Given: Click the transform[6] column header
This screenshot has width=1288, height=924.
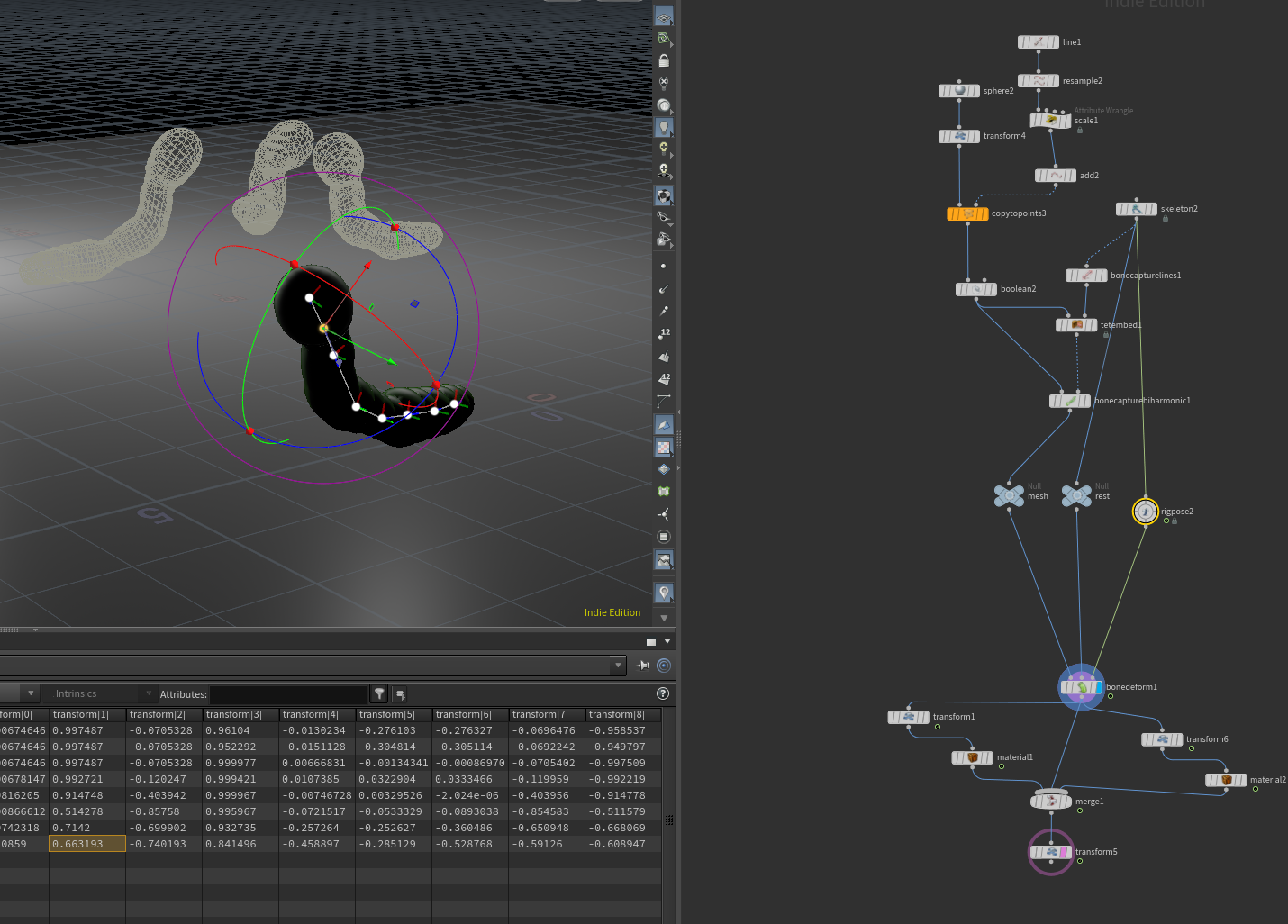Looking at the screenshot, I should pos(470,714).
